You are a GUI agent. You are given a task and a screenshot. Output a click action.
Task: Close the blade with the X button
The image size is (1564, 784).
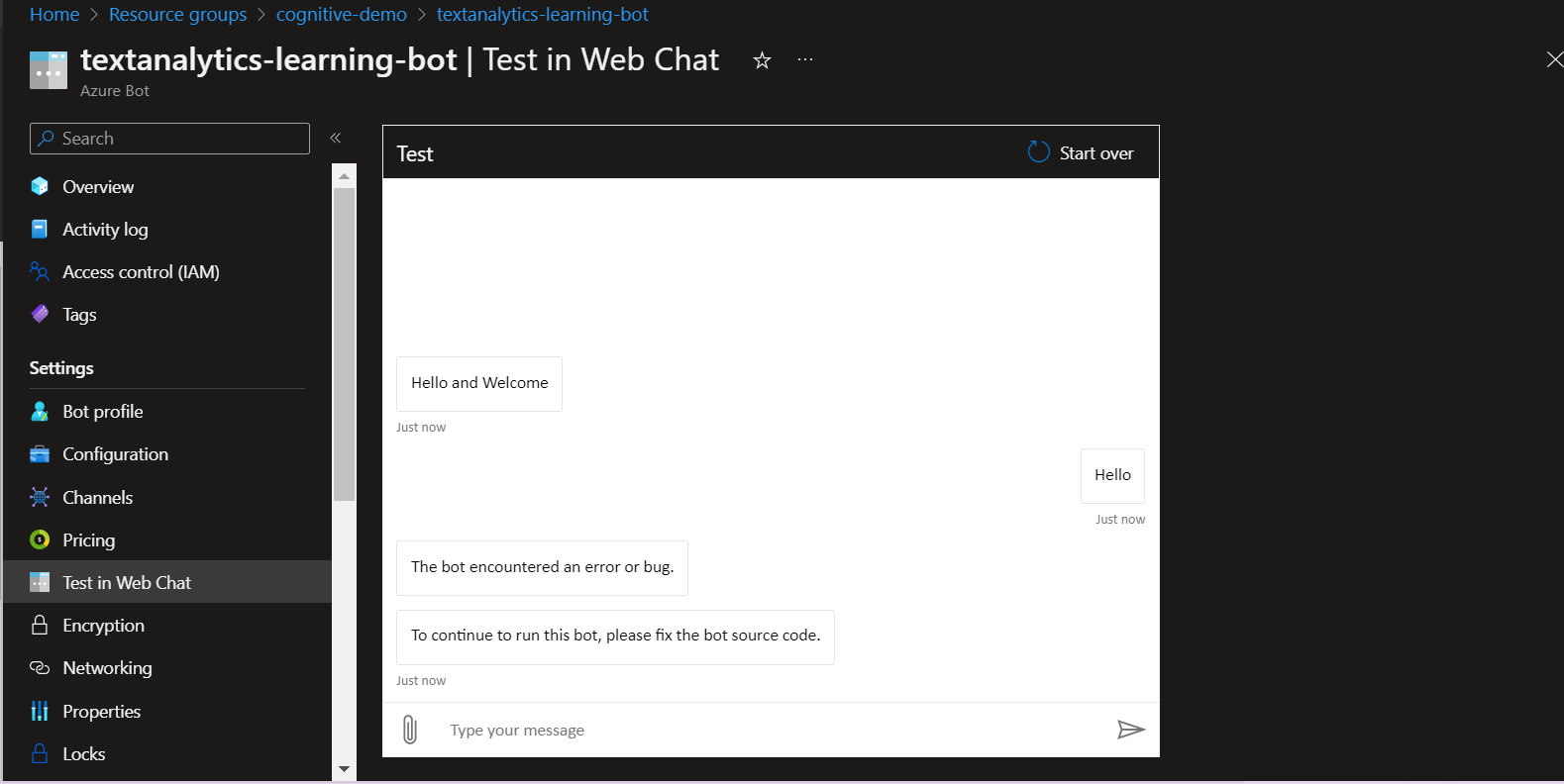click(1555, 59)
